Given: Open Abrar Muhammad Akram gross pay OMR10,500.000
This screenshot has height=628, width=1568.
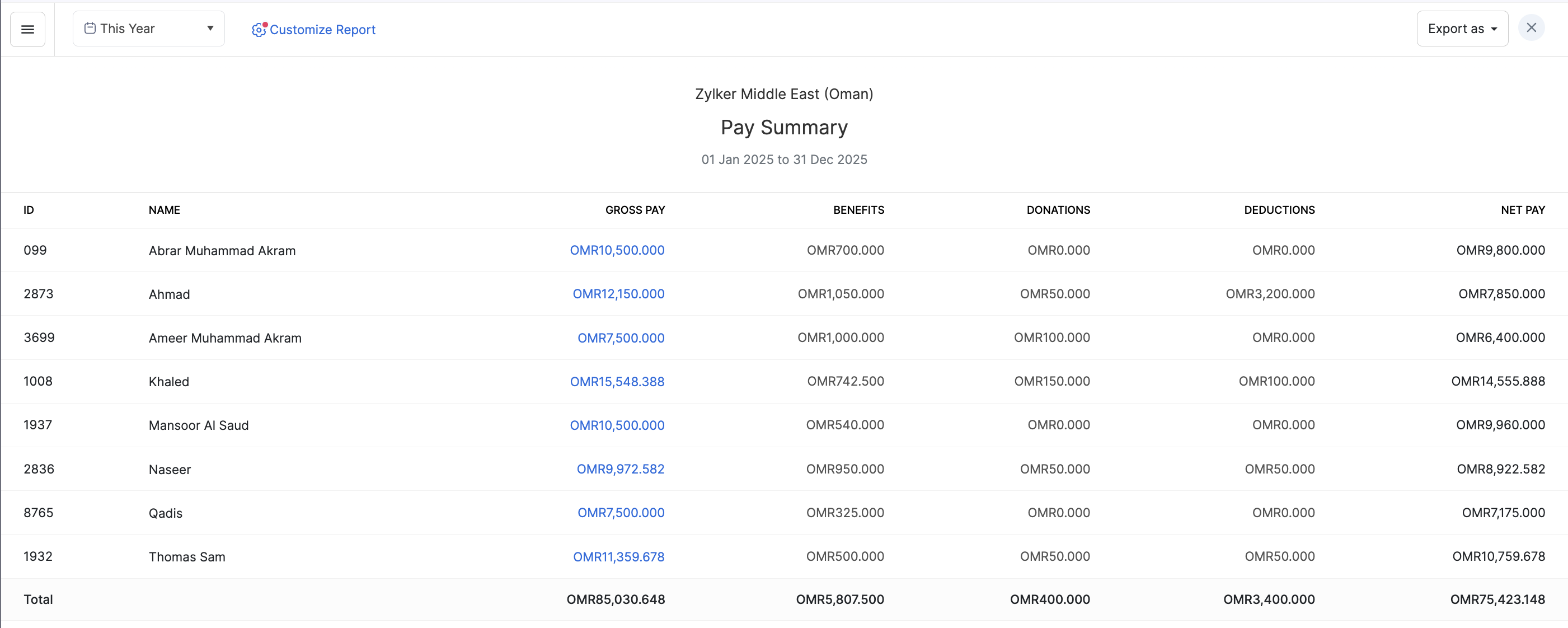Looking at the screenshot, I should (617, 250).
